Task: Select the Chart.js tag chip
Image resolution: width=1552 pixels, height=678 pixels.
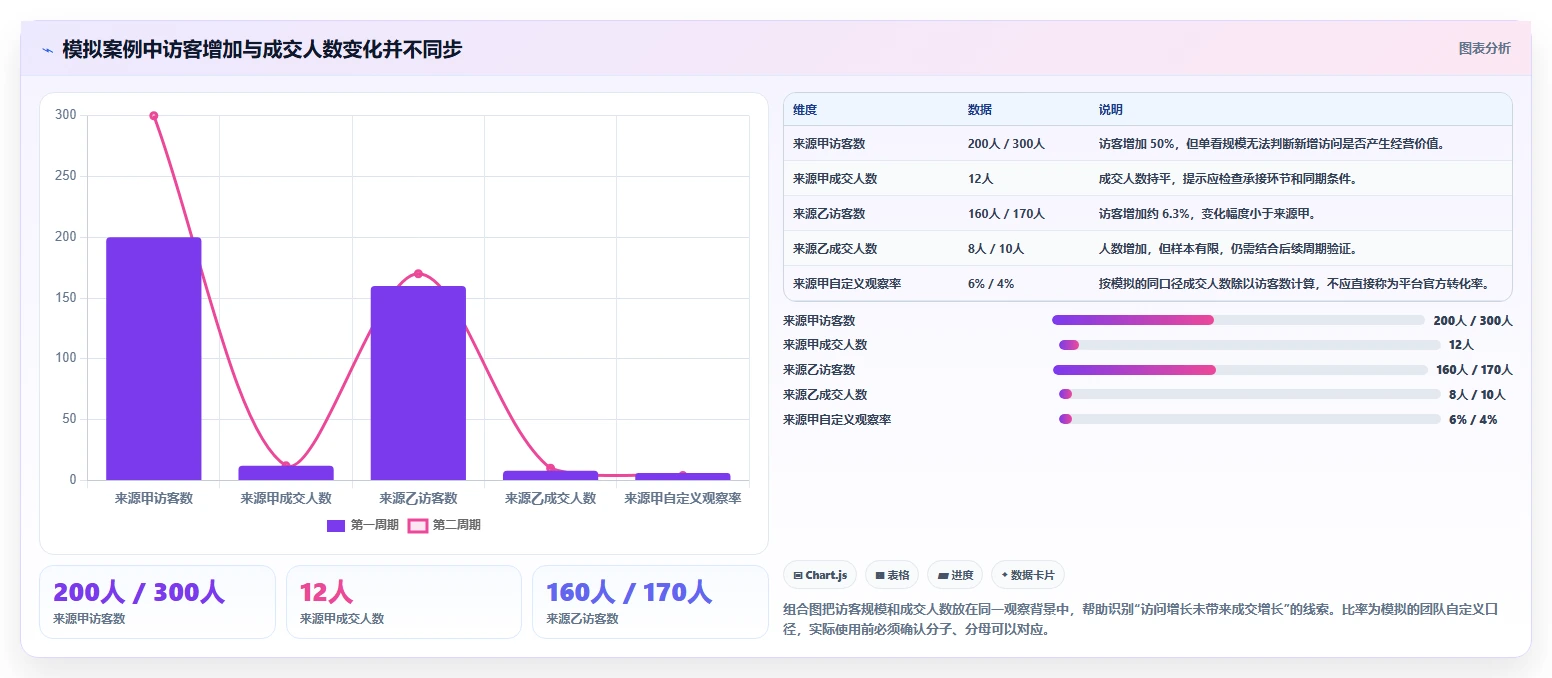Action: tap(820, 575)
